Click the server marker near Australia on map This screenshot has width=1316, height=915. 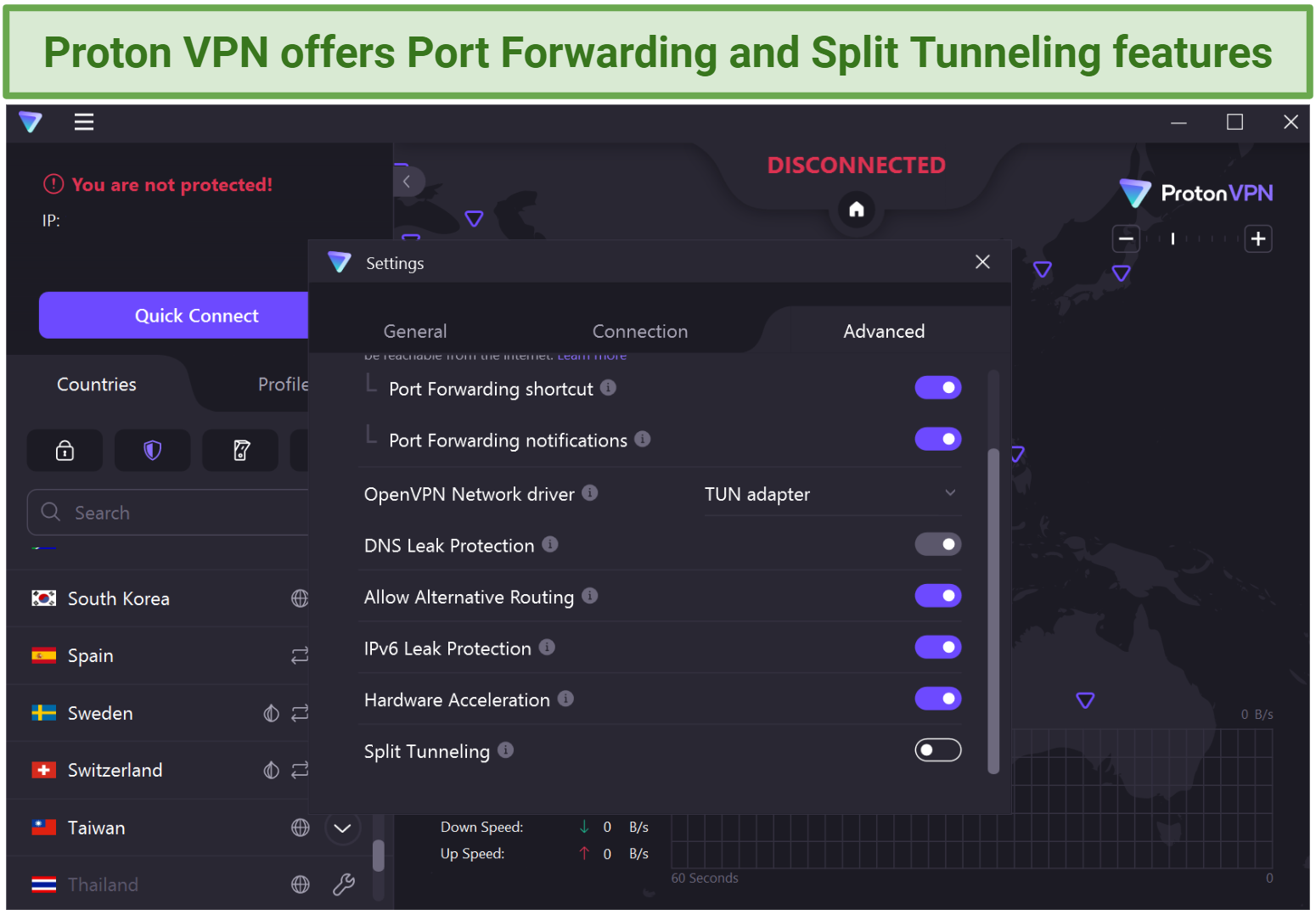(1085, 700)
